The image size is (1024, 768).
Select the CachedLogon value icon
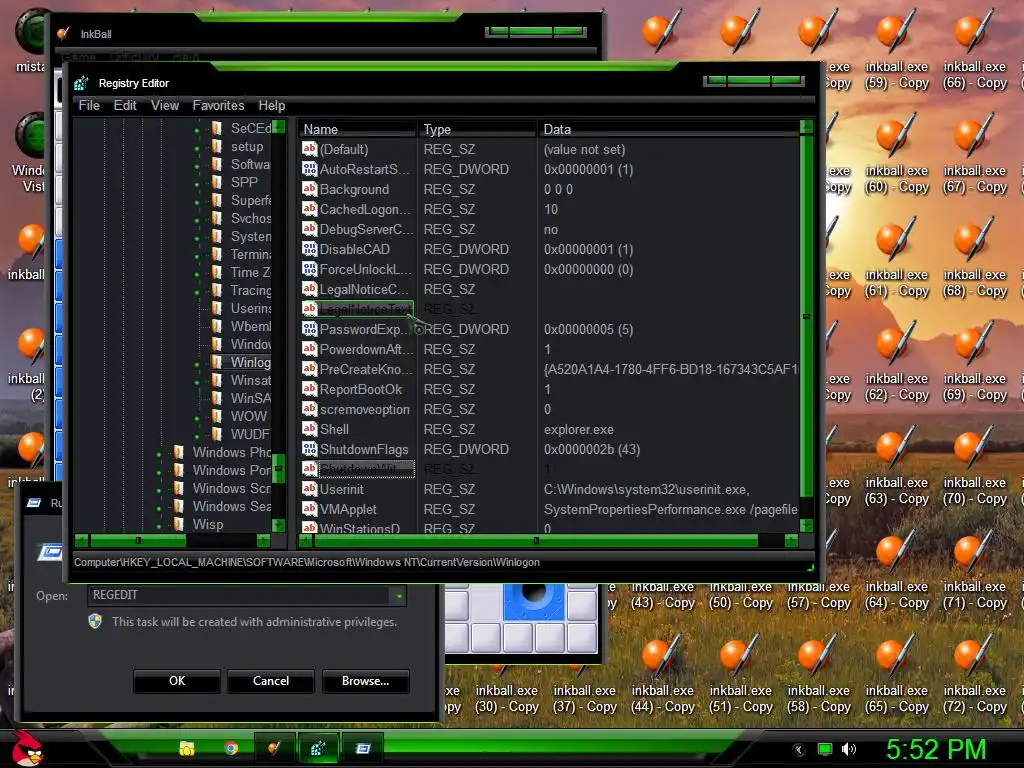pyautogui.click(x=310, y=209)
